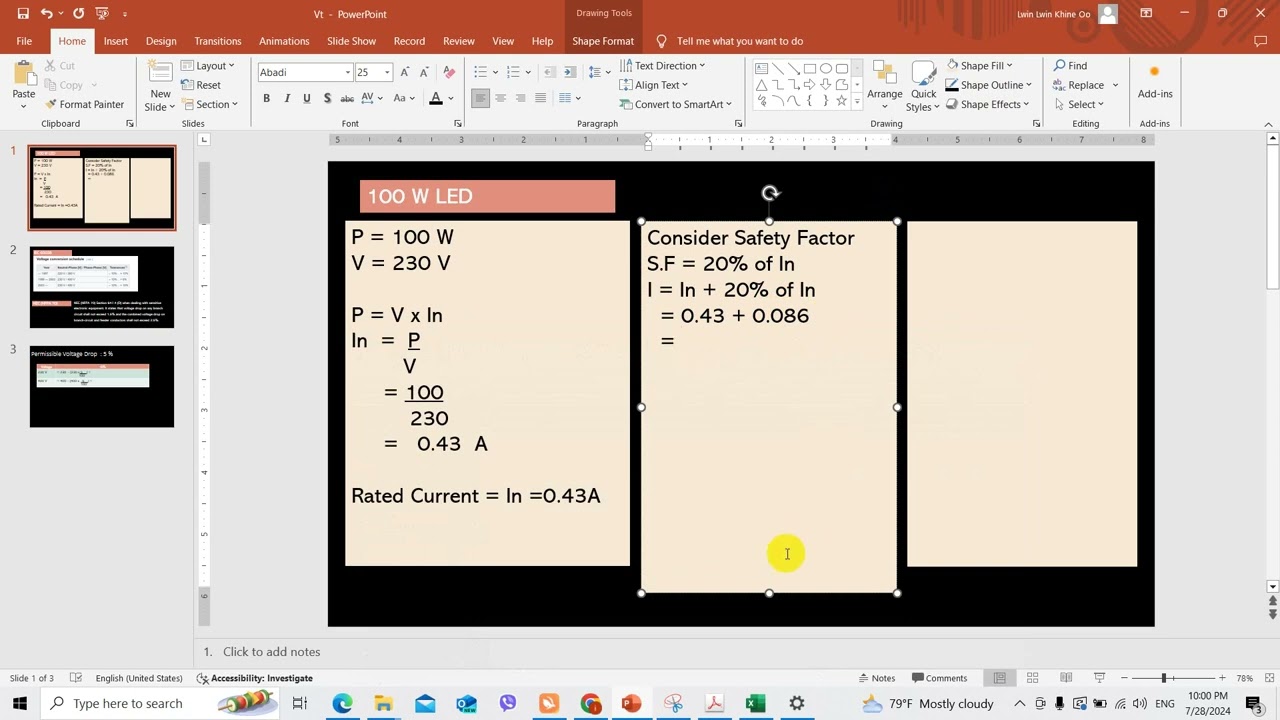Viewport: 1280px width, 720px height.
Task: Toggle text Shadow
Action: [x=327, y=98]
